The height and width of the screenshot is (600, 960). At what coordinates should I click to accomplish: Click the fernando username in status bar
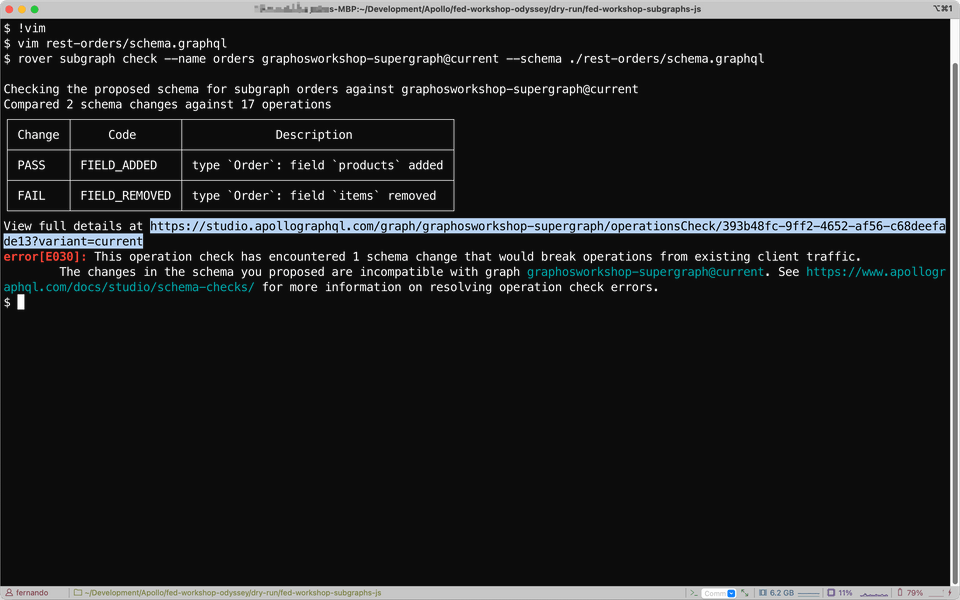pyautogui.click(x=32, y=593)
